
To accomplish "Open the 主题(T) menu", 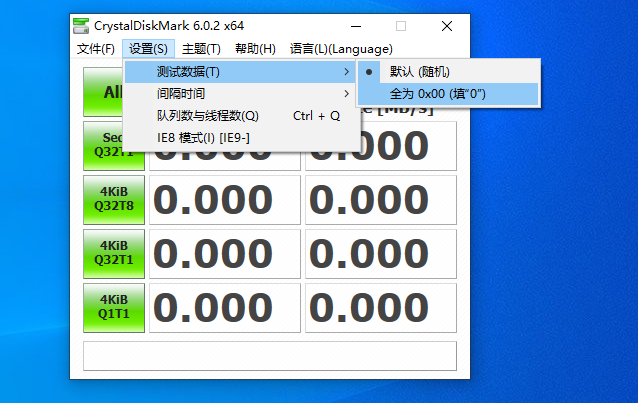I will pos(201,49).
